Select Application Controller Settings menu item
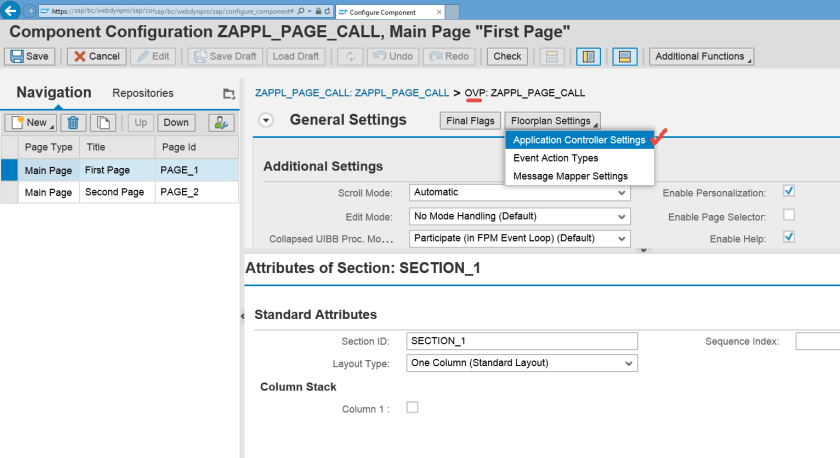Image resolution: width=840 pixels, height=458 pixels. coord(579,140)
